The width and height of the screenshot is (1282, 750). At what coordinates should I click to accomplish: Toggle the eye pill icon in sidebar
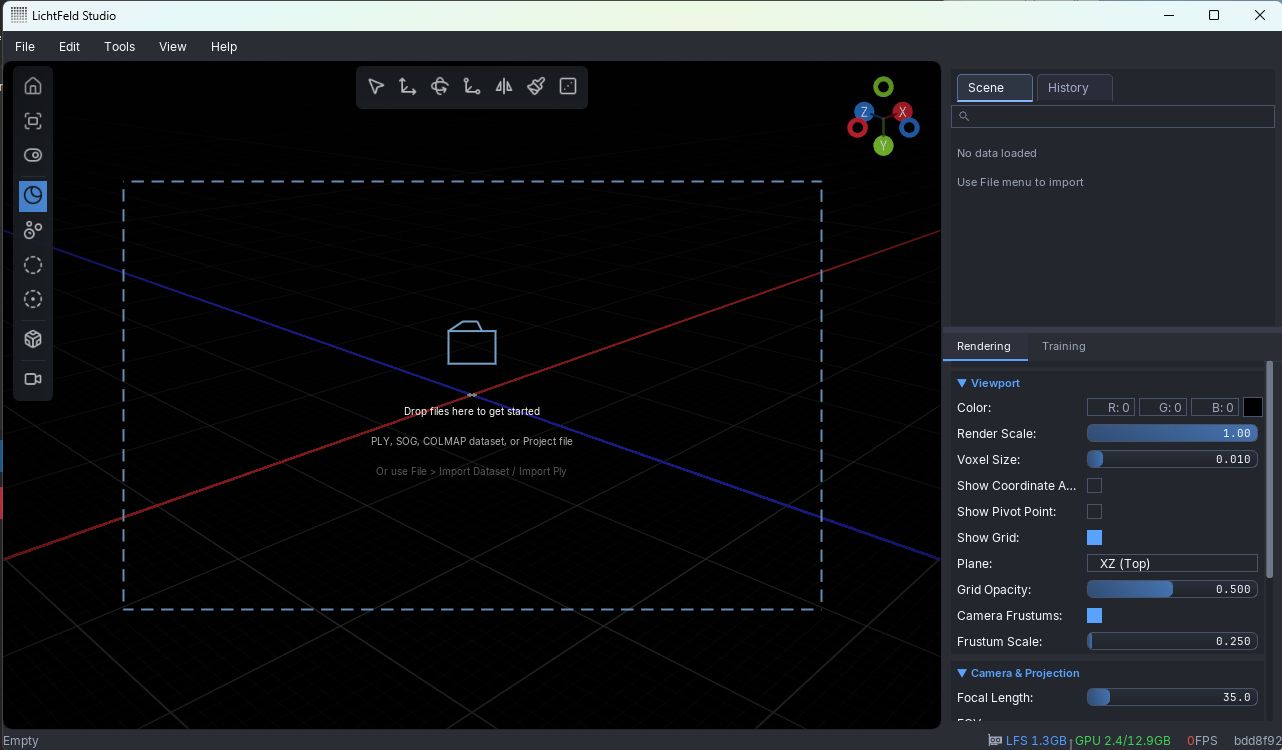coord(33,155)
